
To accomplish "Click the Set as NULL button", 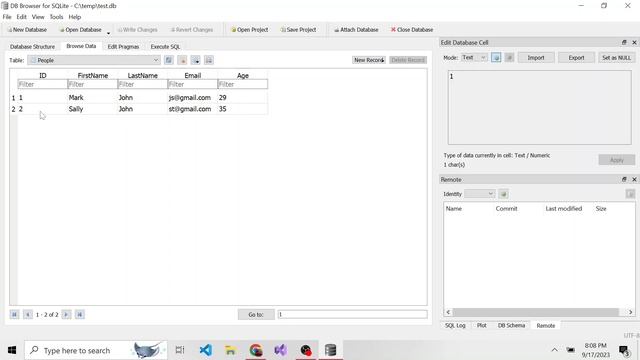I will (x=616, y=58).
